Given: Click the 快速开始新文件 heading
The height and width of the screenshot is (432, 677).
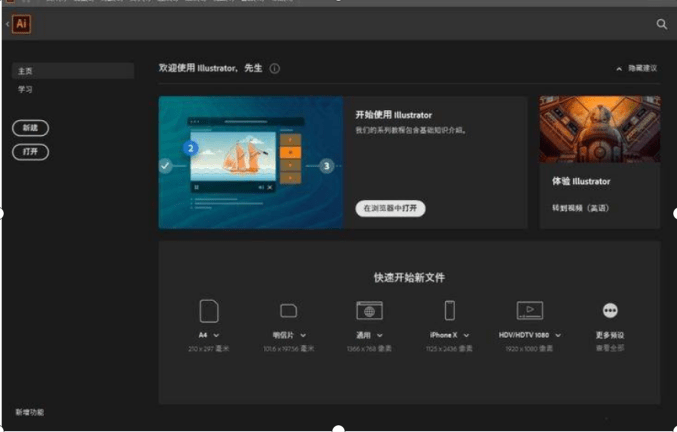Looking at the screenshot, I should click(x=409, y=277).
